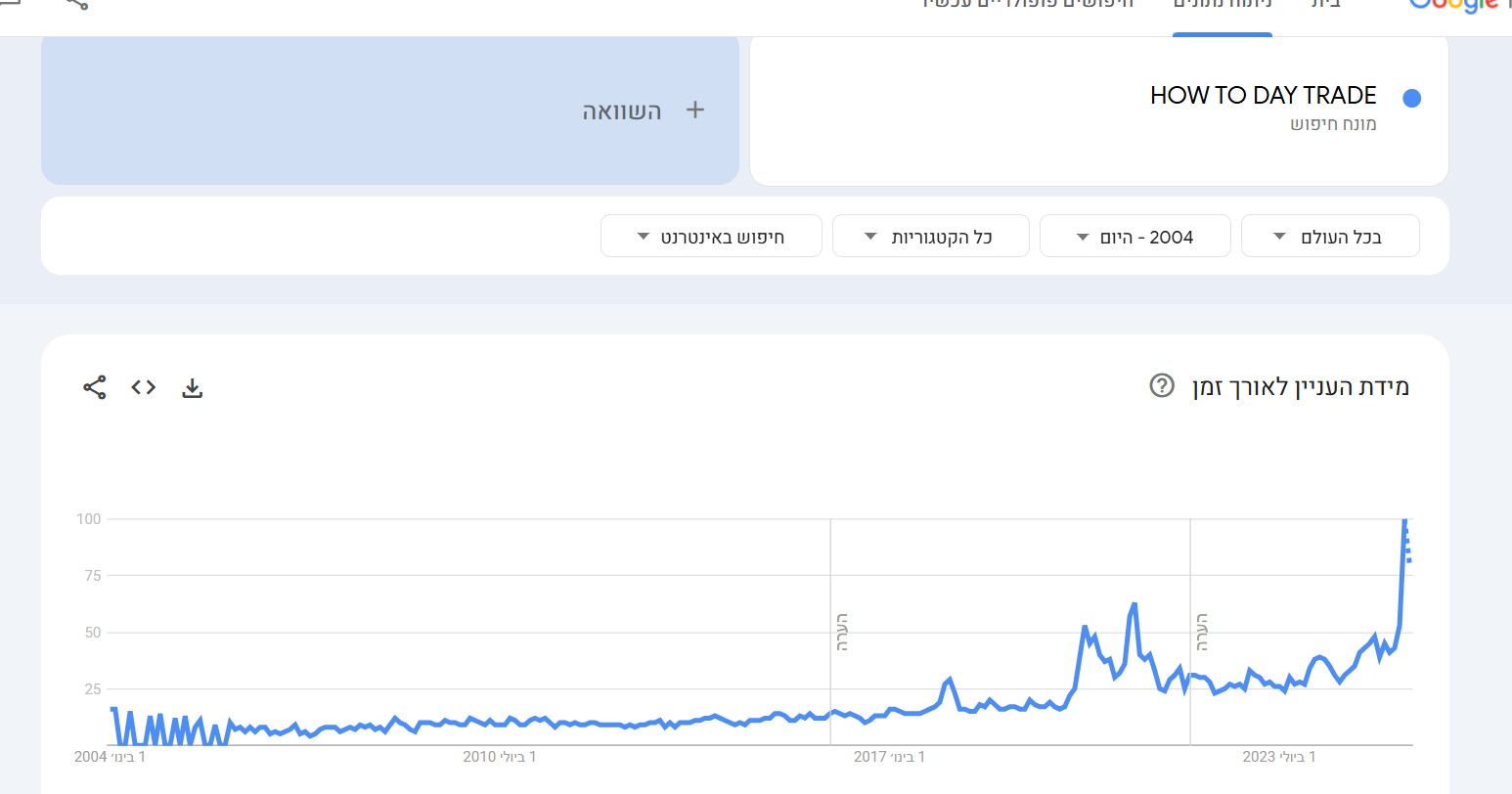Click the השוואה comparison label
This screenshot has height=794, width=1512.
(622, 110)
